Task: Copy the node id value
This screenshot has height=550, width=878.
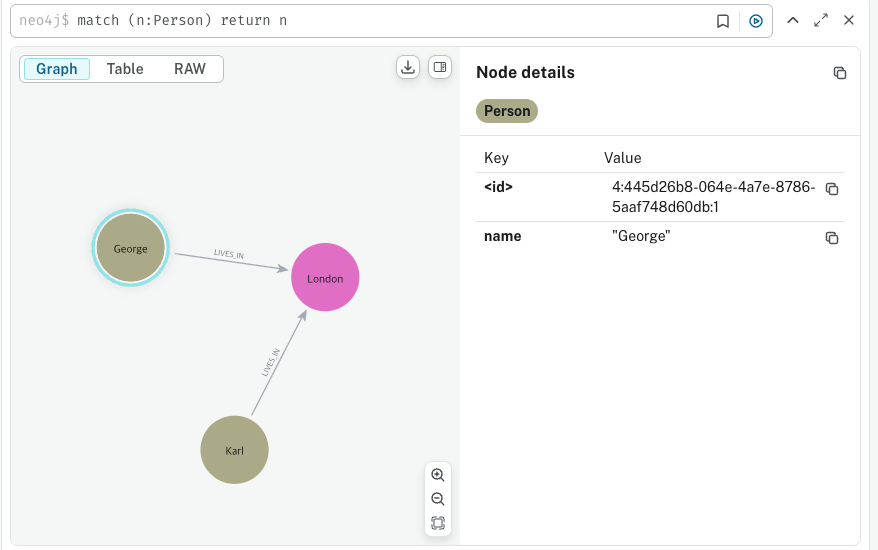Action: (831, 189)
